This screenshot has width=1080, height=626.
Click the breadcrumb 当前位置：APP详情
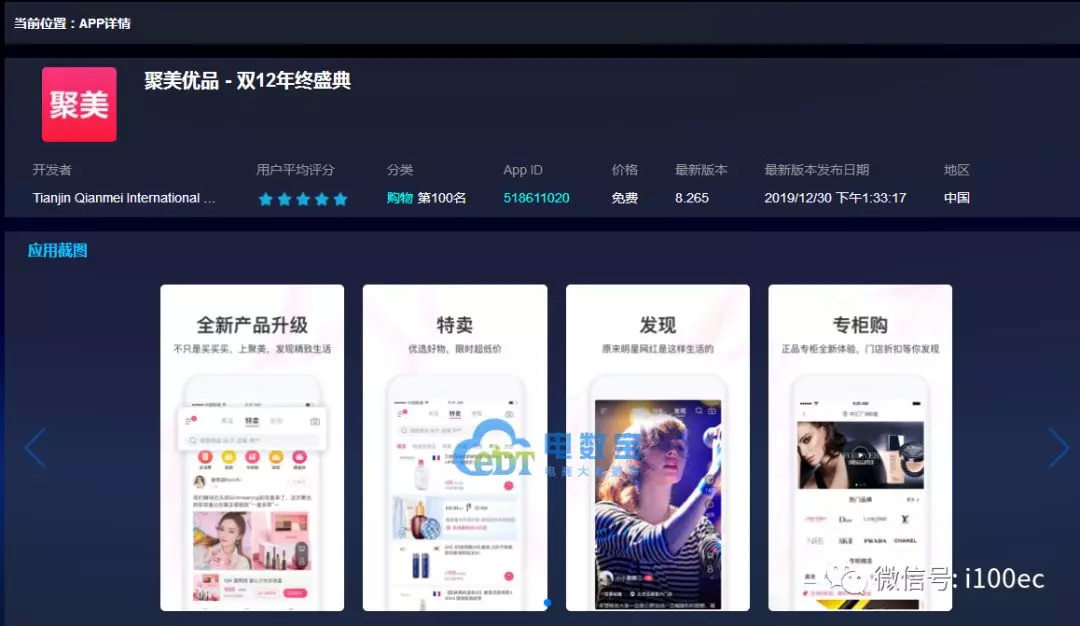(x=72, y=23)
